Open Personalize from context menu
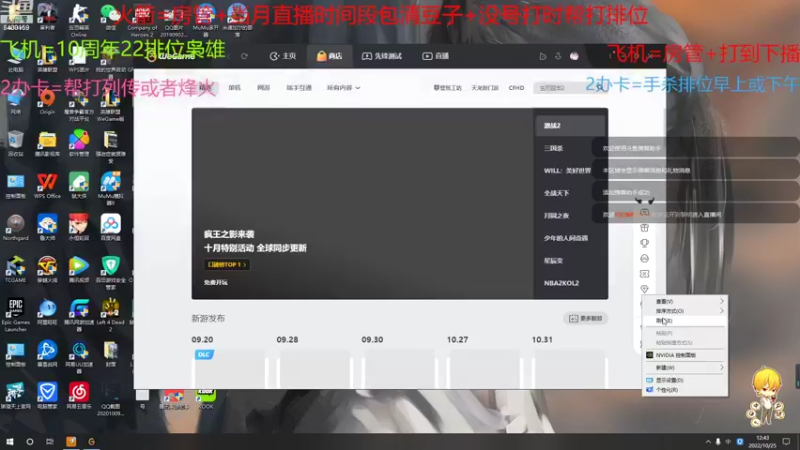Screen dimensions: 800x450 [x=685, y=390]
